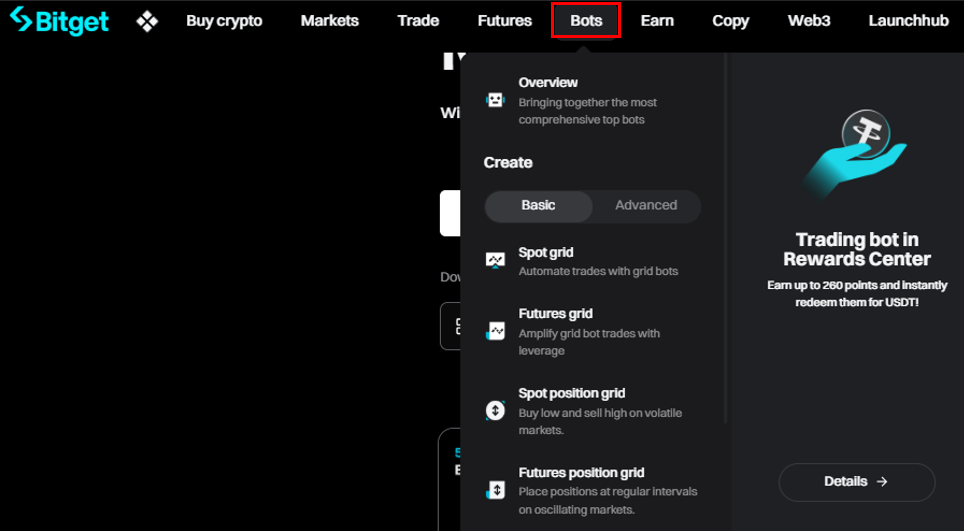The height and width of the screenshot is (531, 964).
Task: Expand the Futures navigation menu
Action: [x=505, y=20]
